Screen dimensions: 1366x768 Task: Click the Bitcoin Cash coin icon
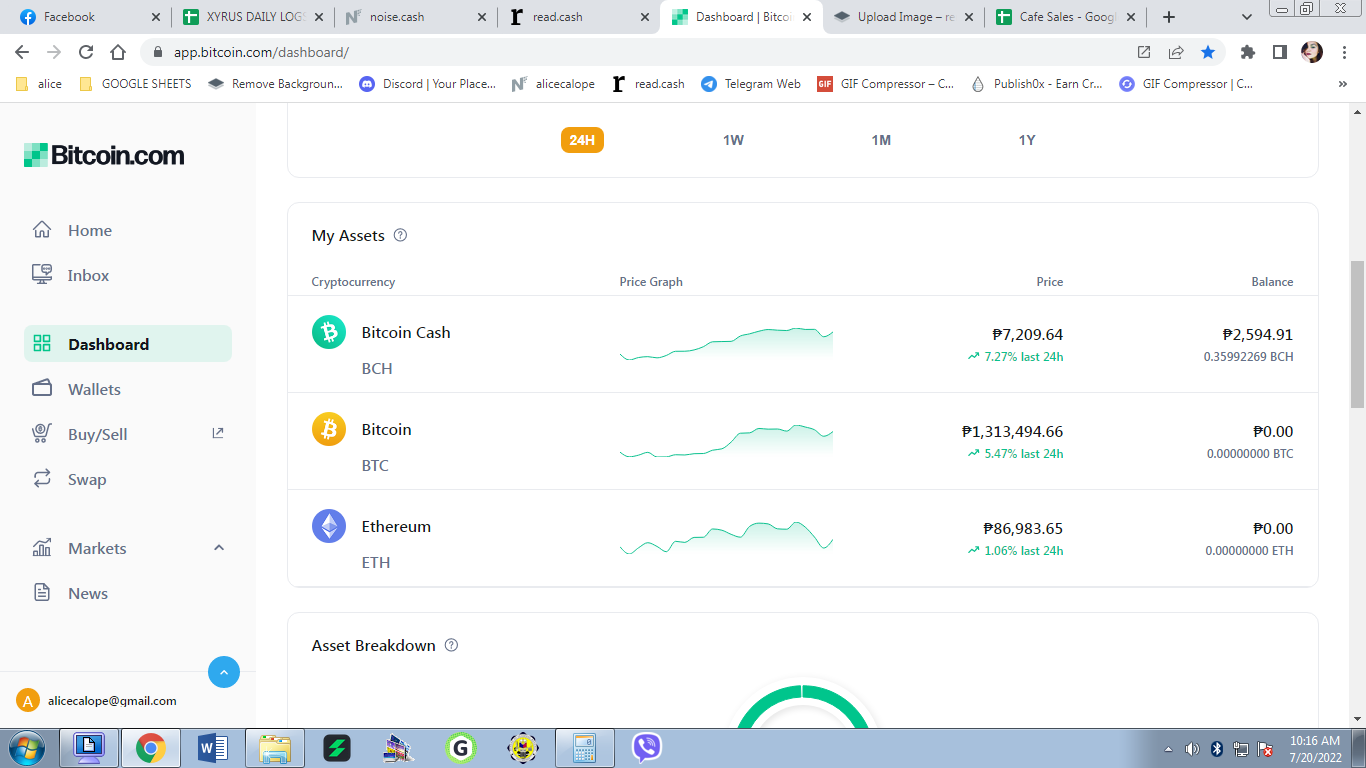point(329,332)
